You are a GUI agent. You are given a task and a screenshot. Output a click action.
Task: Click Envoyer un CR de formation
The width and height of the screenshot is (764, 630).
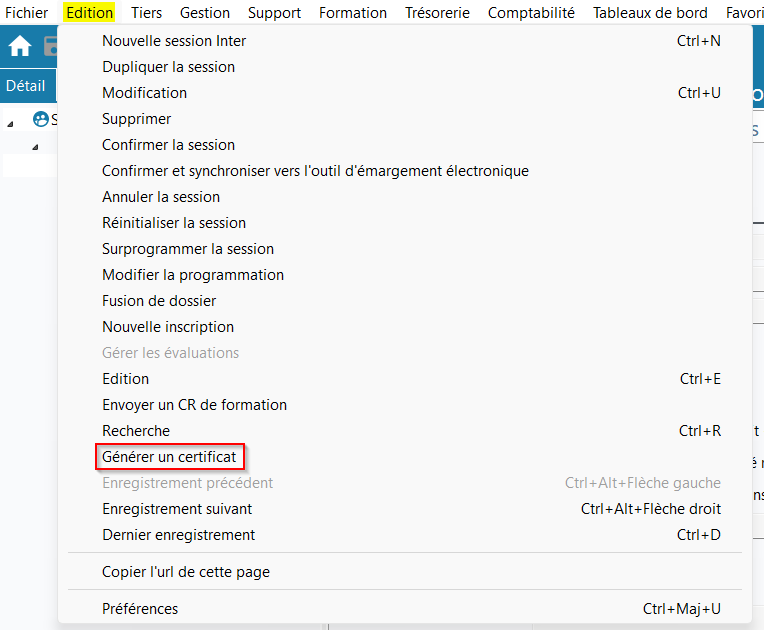(x=194, y=405)
